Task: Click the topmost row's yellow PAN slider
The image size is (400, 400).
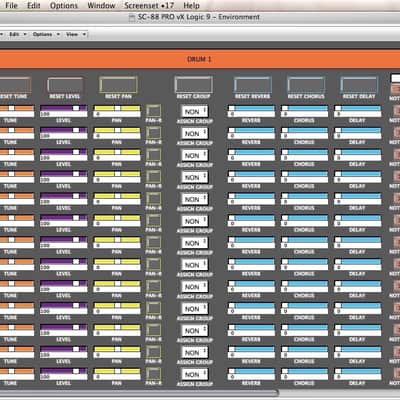Action: (117, 111)
